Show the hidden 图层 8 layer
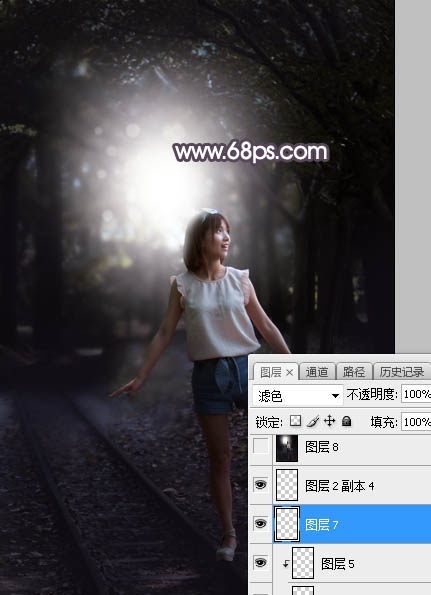Viewport: 431px width, 595px height. coord(260,447)
